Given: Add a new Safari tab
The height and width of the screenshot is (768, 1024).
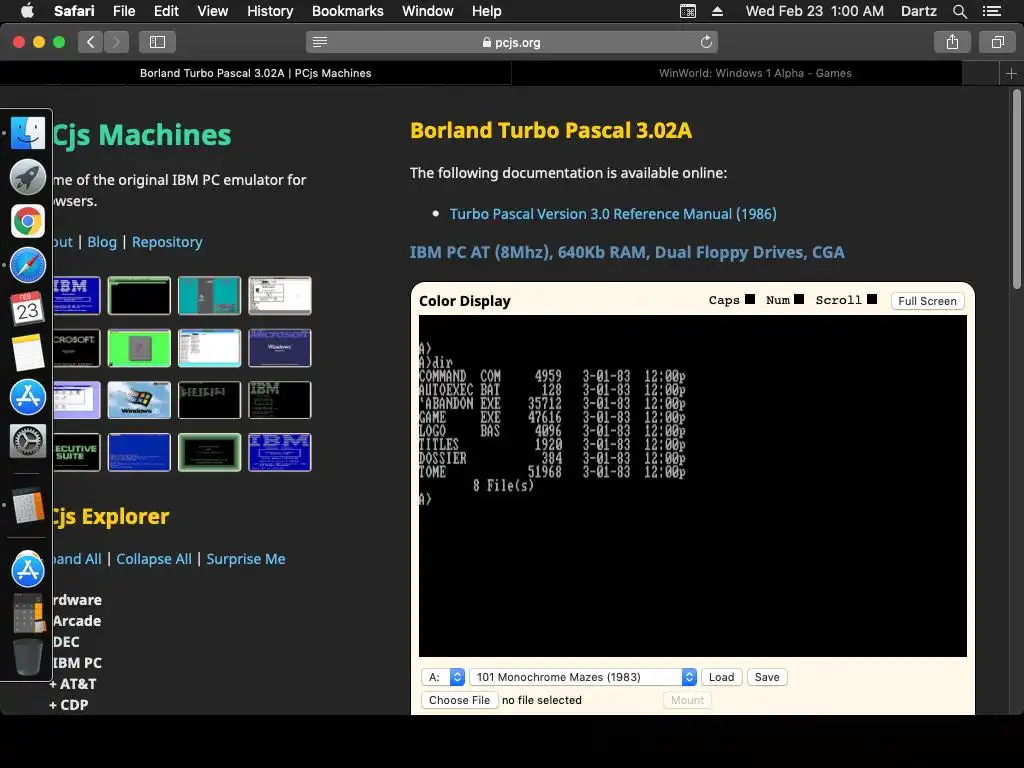Looking at the screenshot, I should coord(1011,74).
